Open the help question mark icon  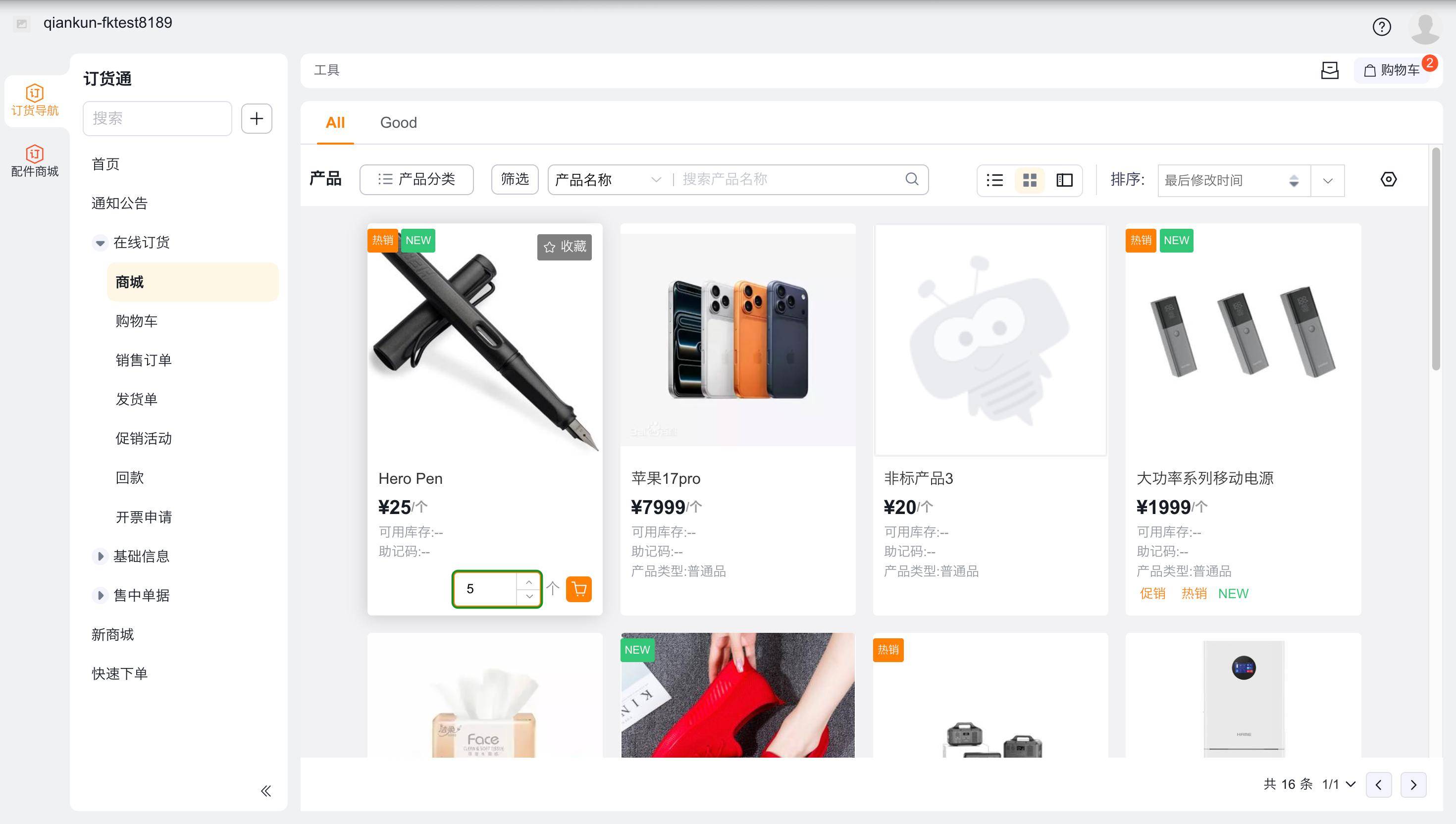click(1381, 27)
